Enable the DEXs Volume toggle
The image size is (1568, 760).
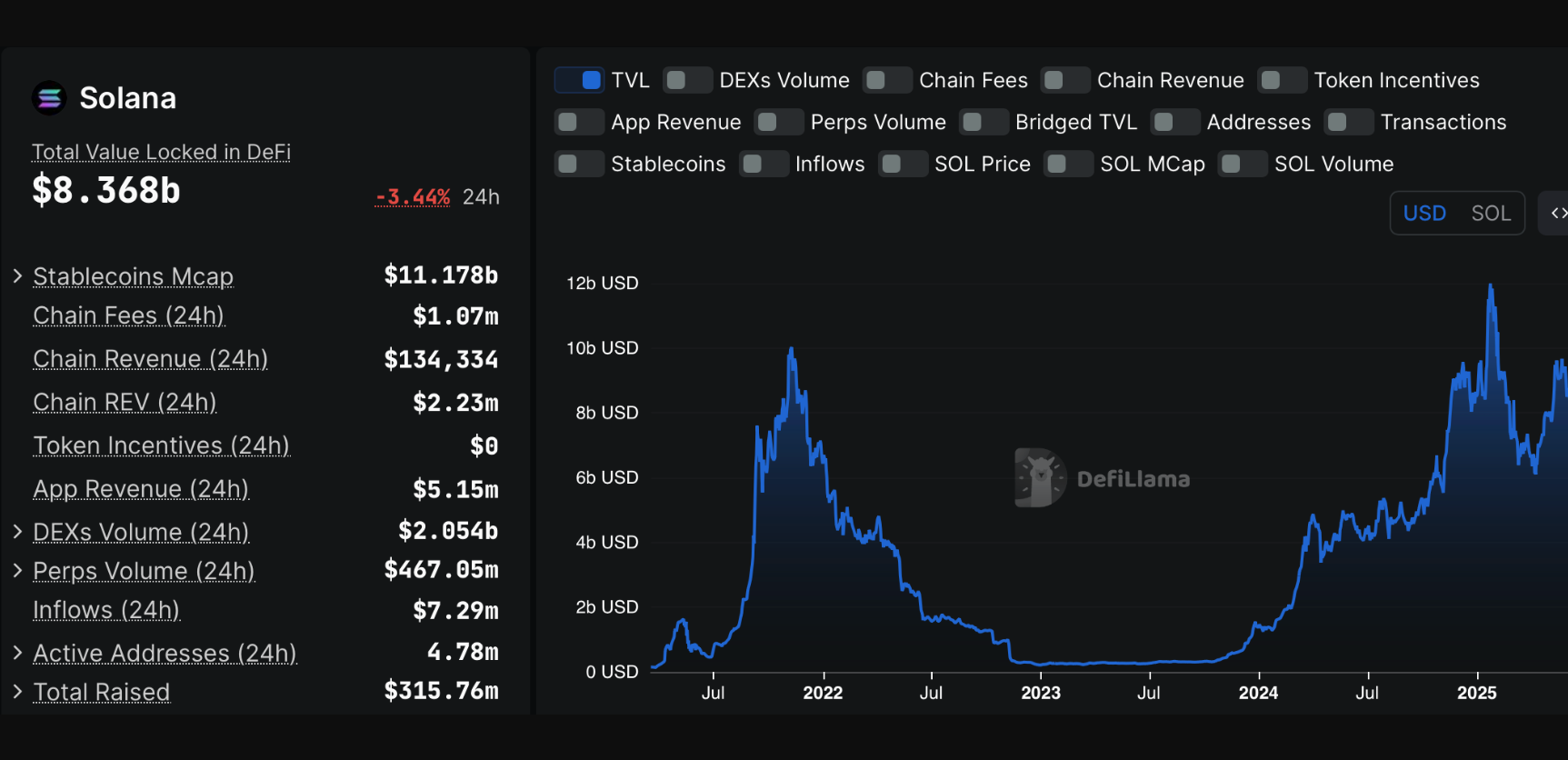tap(687, 80)
